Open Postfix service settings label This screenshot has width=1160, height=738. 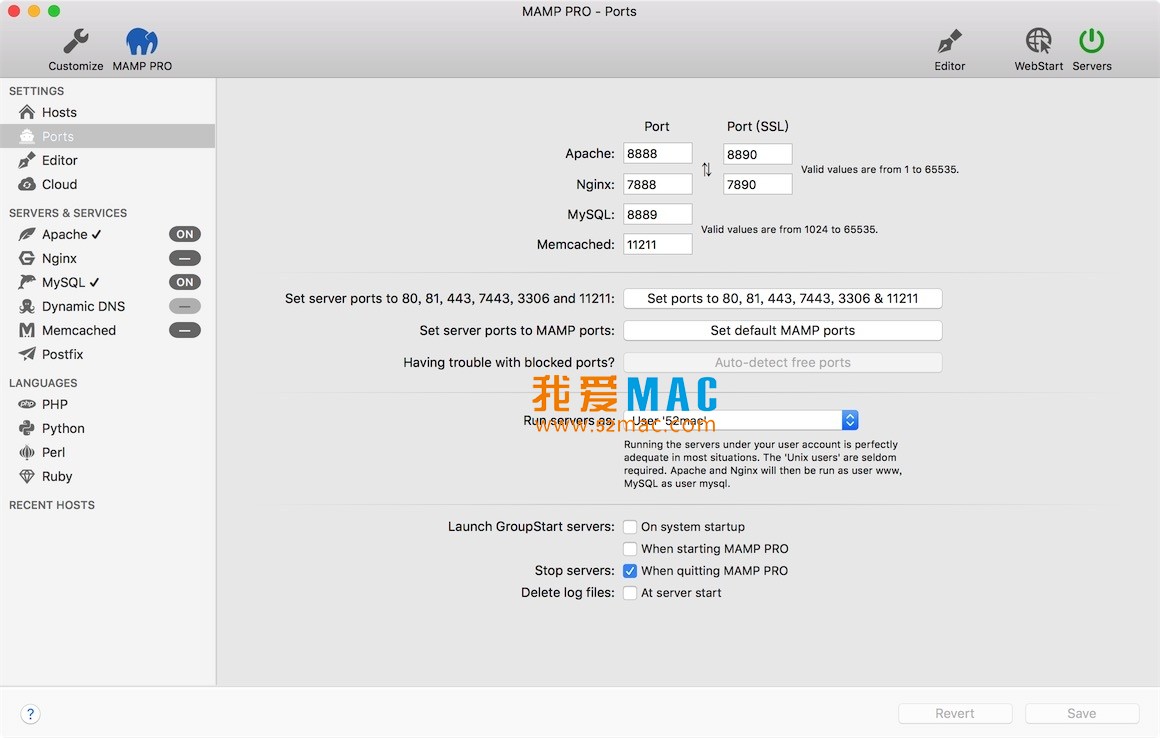pyautogui.click(x=62, y=354)
